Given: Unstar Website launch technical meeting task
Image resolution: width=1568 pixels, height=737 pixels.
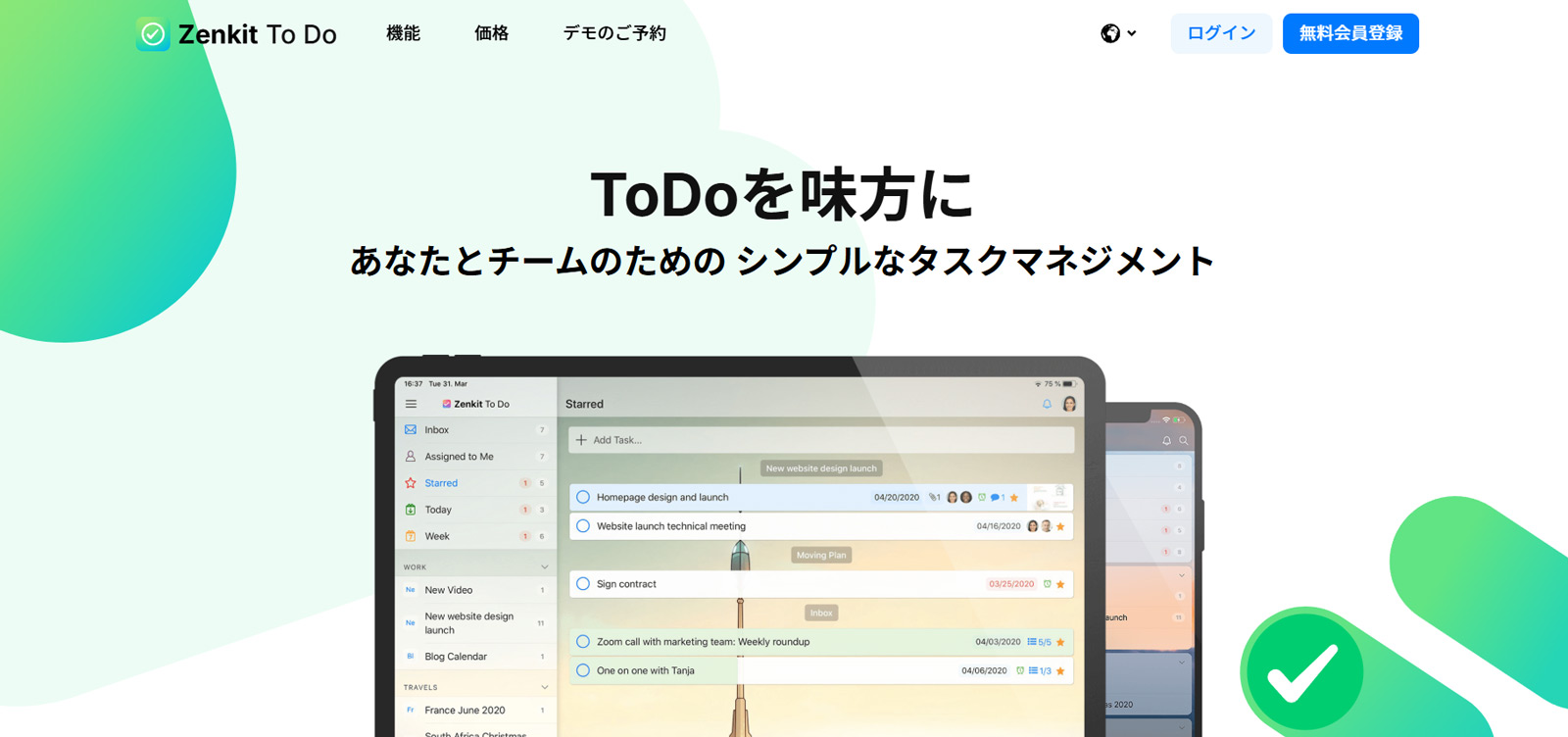Looking at the screenshot, I should point(1060,526).
